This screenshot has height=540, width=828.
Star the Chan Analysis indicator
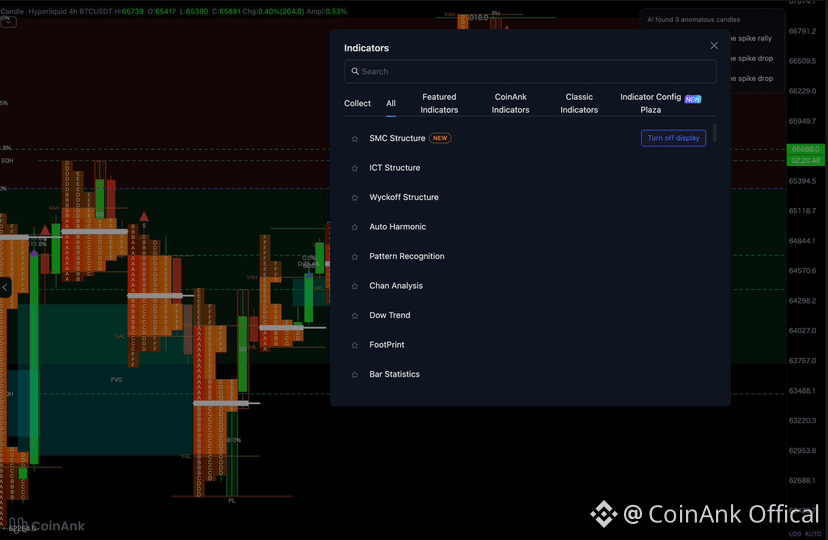(x=355, y=287)
